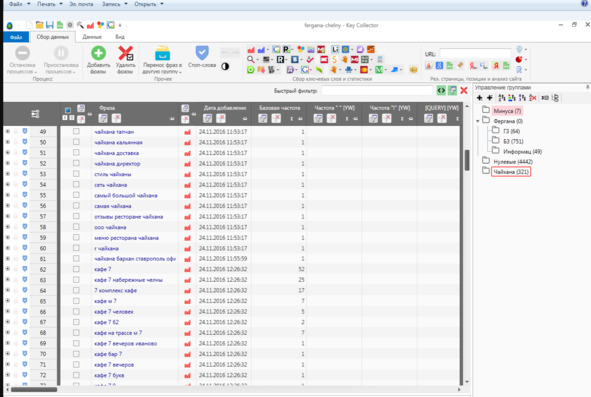Tick the checkbox for row 62 кафе 7
The width and height of the screenshot is (591, 397).
(76, 269)
